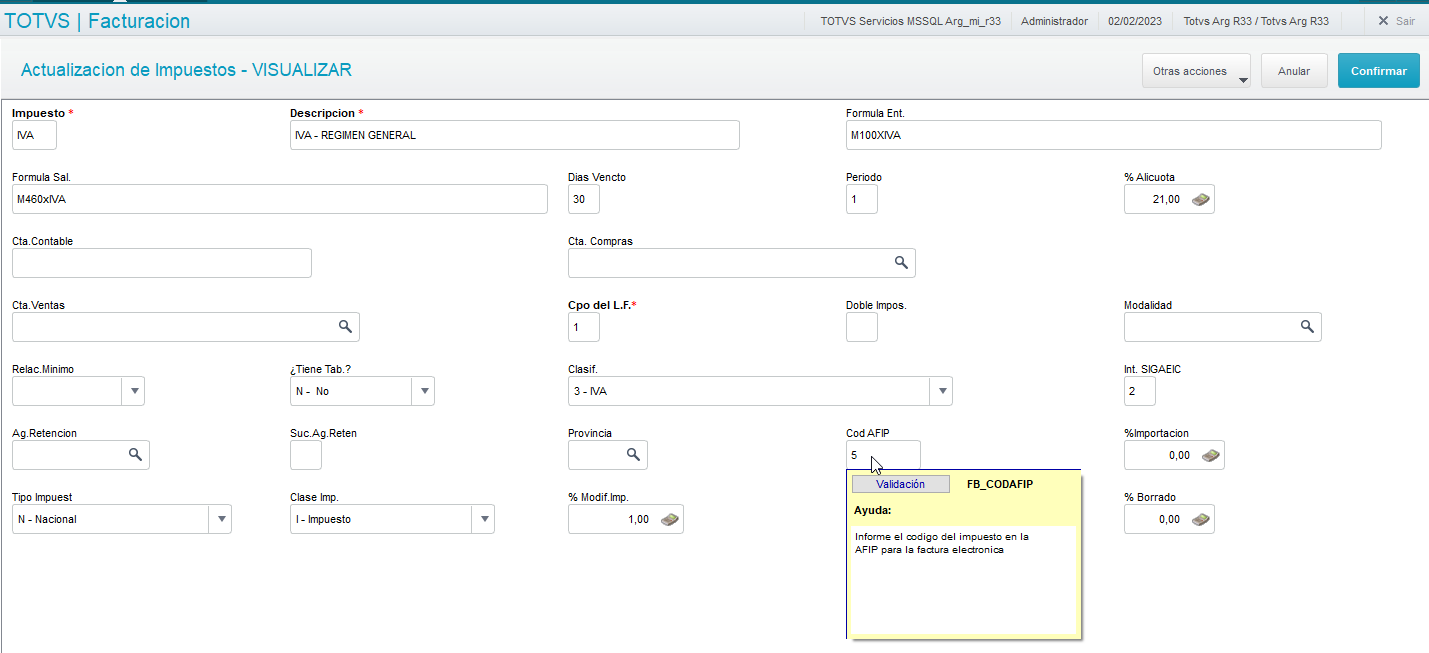Click the Formula Ent. field
This screenshot has height=653, width=1429.
coord(1114,135)
